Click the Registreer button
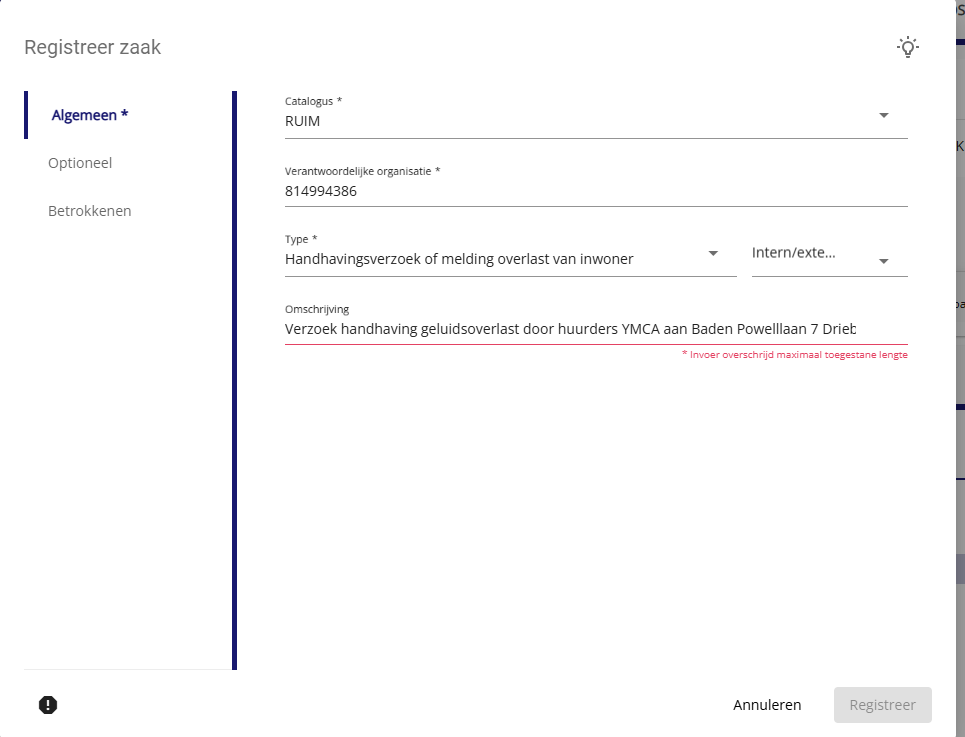This screenshot has height=737, width=965. (882, 705)
